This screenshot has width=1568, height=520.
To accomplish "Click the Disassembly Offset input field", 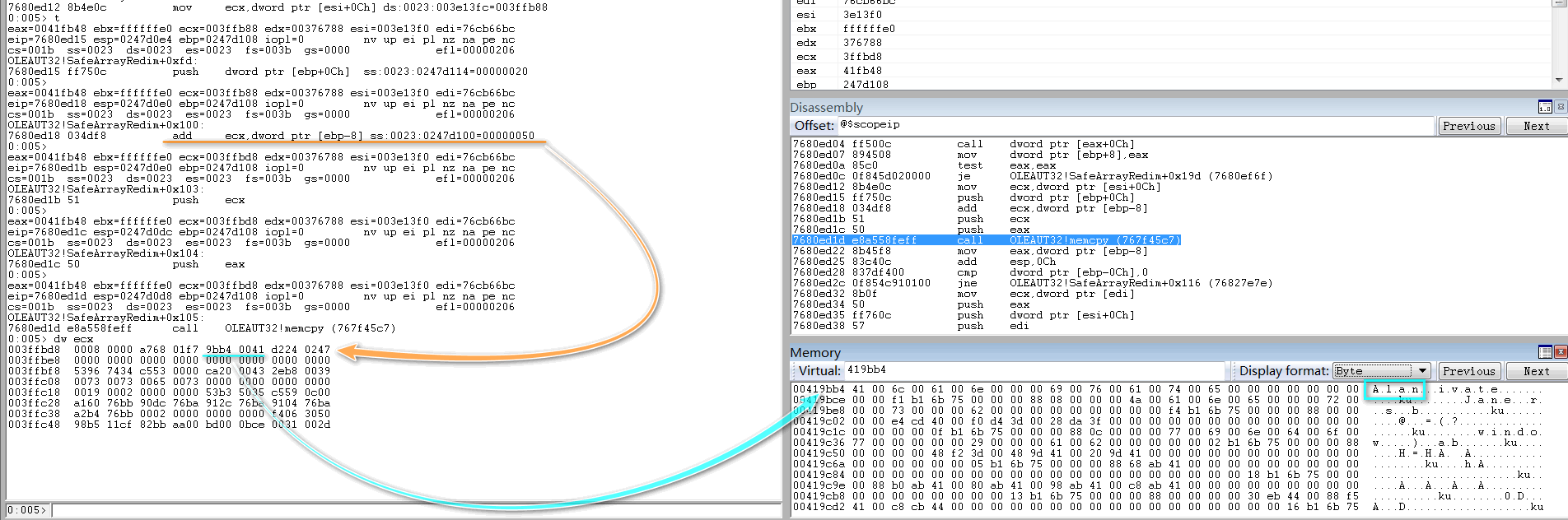I will 1135,125.
